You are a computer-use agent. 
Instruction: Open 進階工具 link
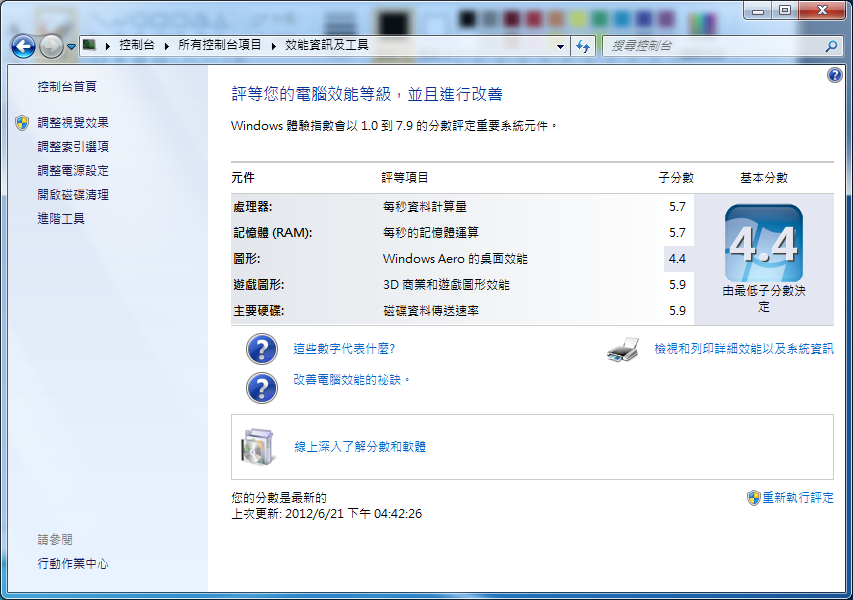[61, 219]
